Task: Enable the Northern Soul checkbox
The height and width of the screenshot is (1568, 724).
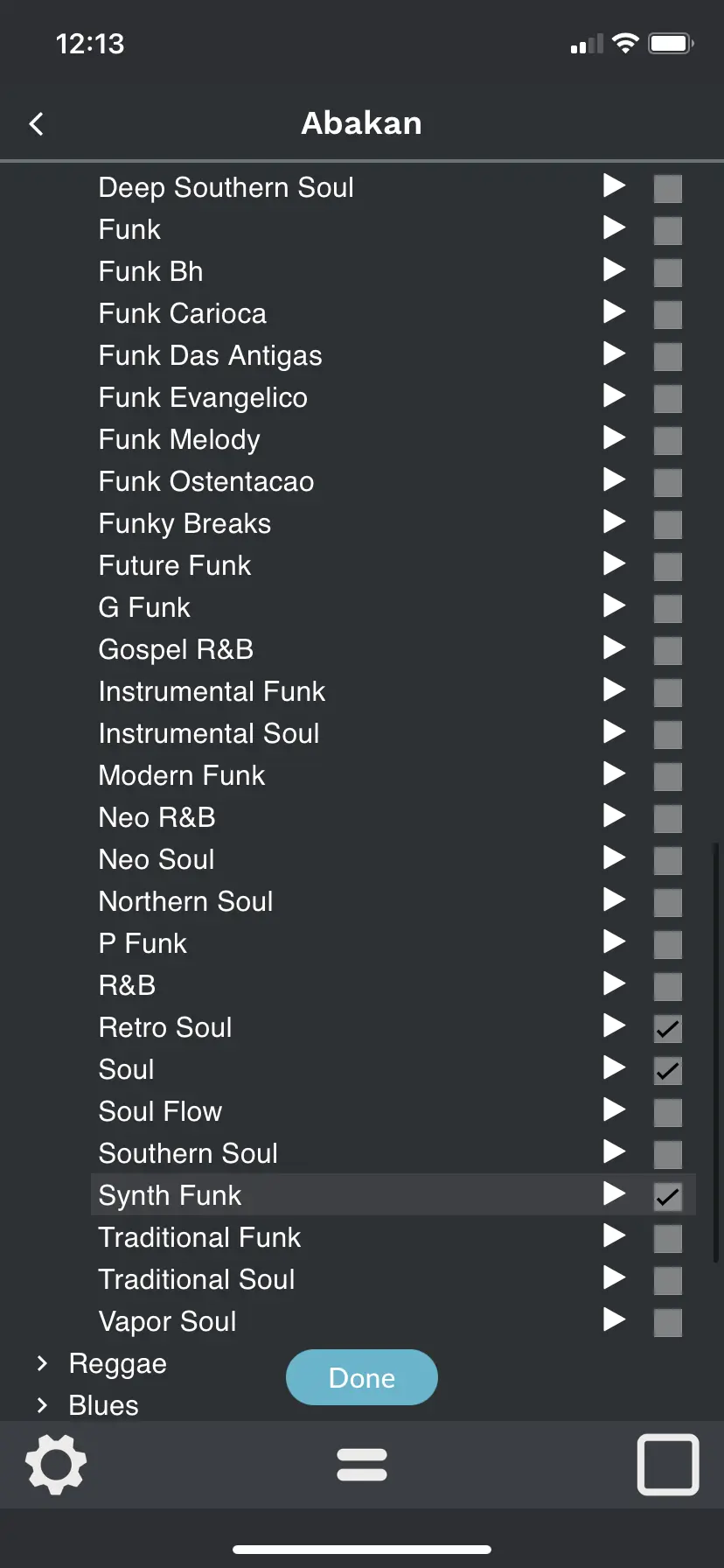Action: pyautogui.click(x=668, y=903)
